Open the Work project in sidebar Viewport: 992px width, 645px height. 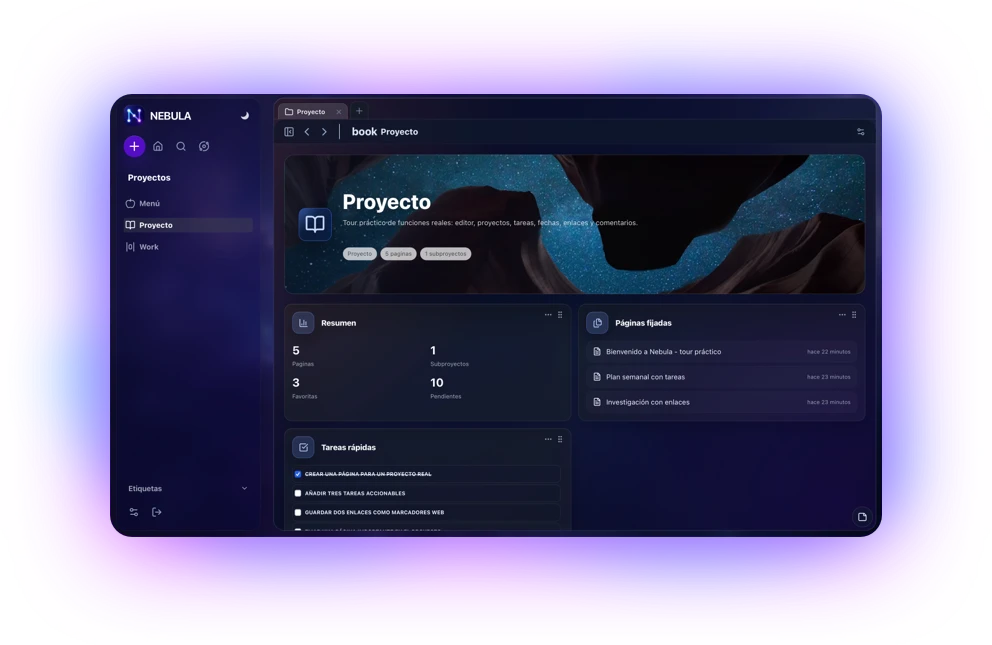pyautogui.click(x=189, y=247)
